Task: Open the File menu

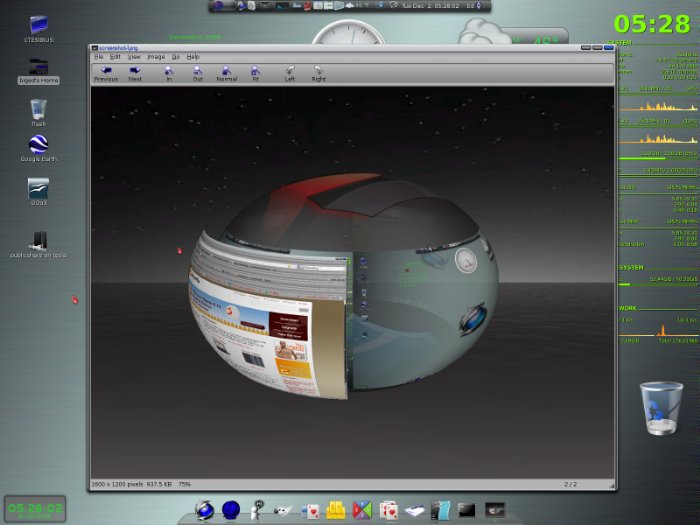Action: (x=99, y=57)
